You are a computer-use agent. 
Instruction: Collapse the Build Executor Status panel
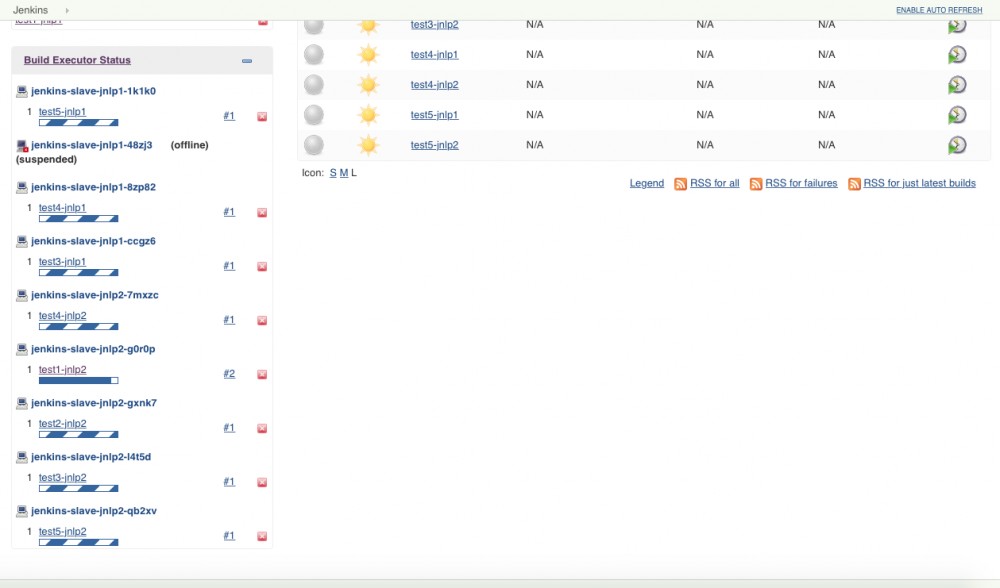pos(247,61)
